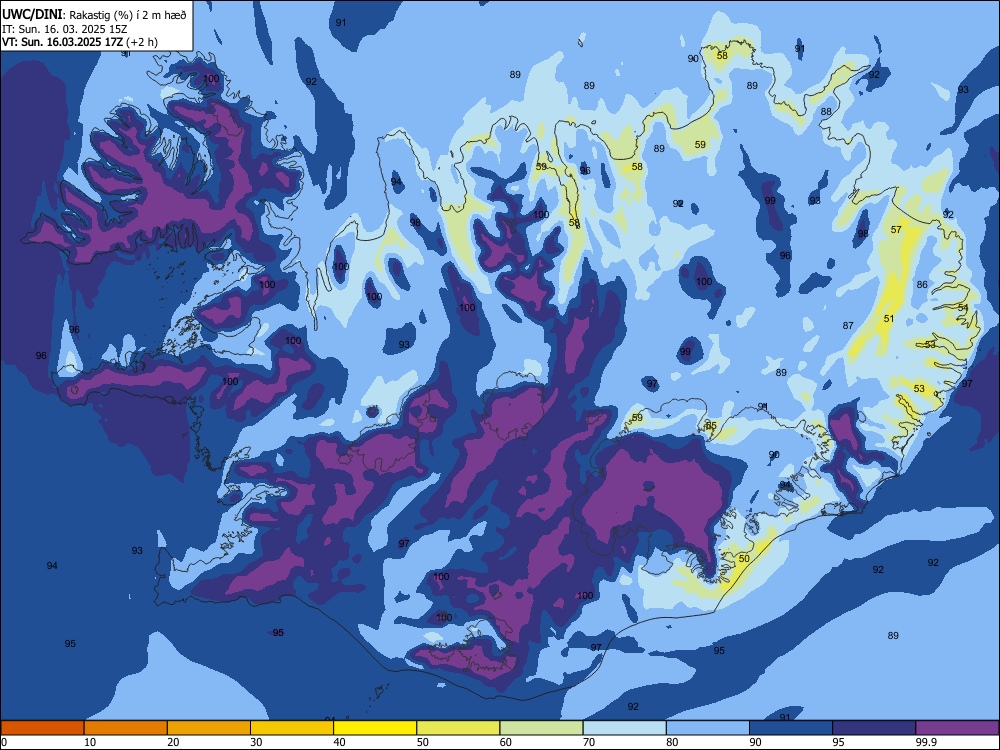Select the pale yellow 50–60 legend swatch
Viewport: 1000px width, 750px height.
(x=458, y=728)
